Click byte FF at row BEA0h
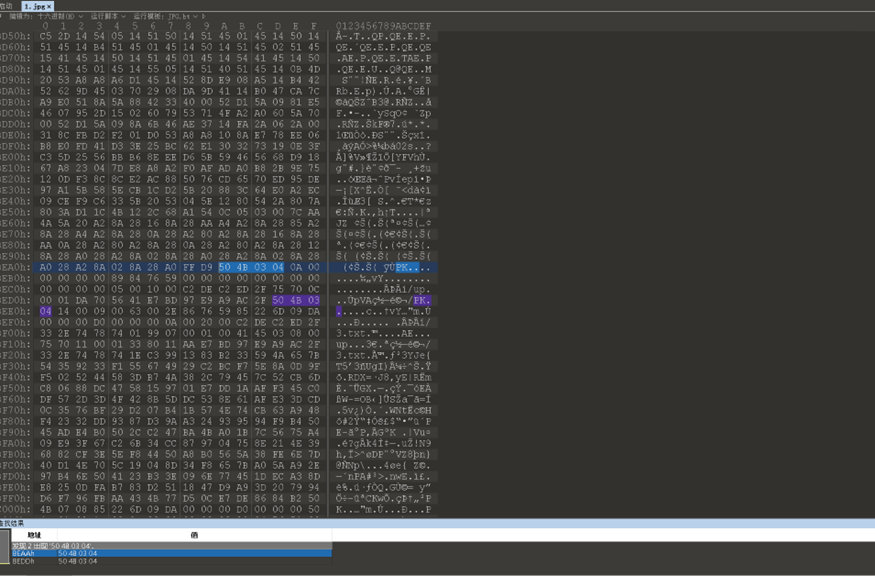875x576 pixels. [190, 267]
